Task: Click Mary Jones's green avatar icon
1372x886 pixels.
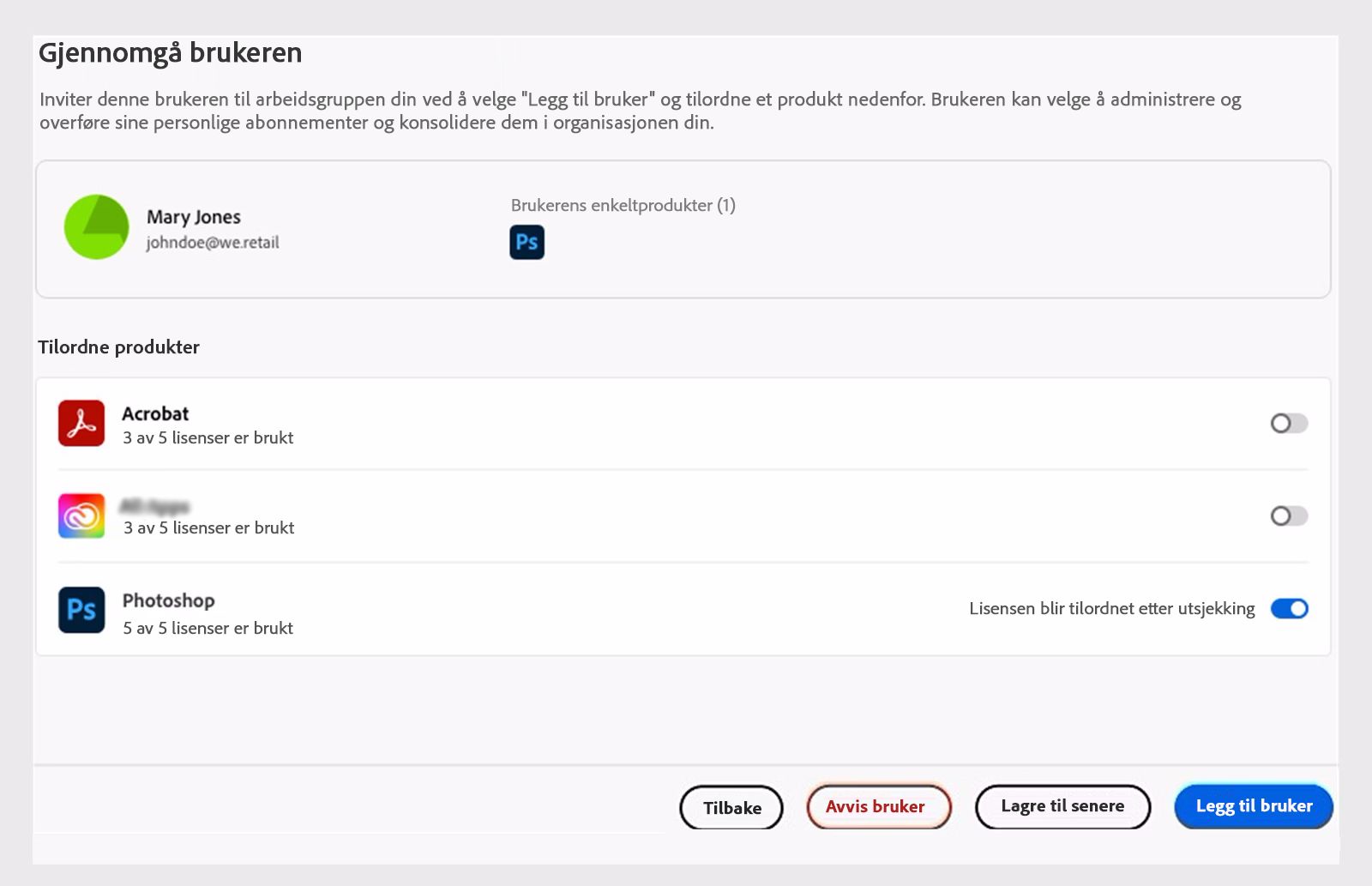Action: coord(96,227)
